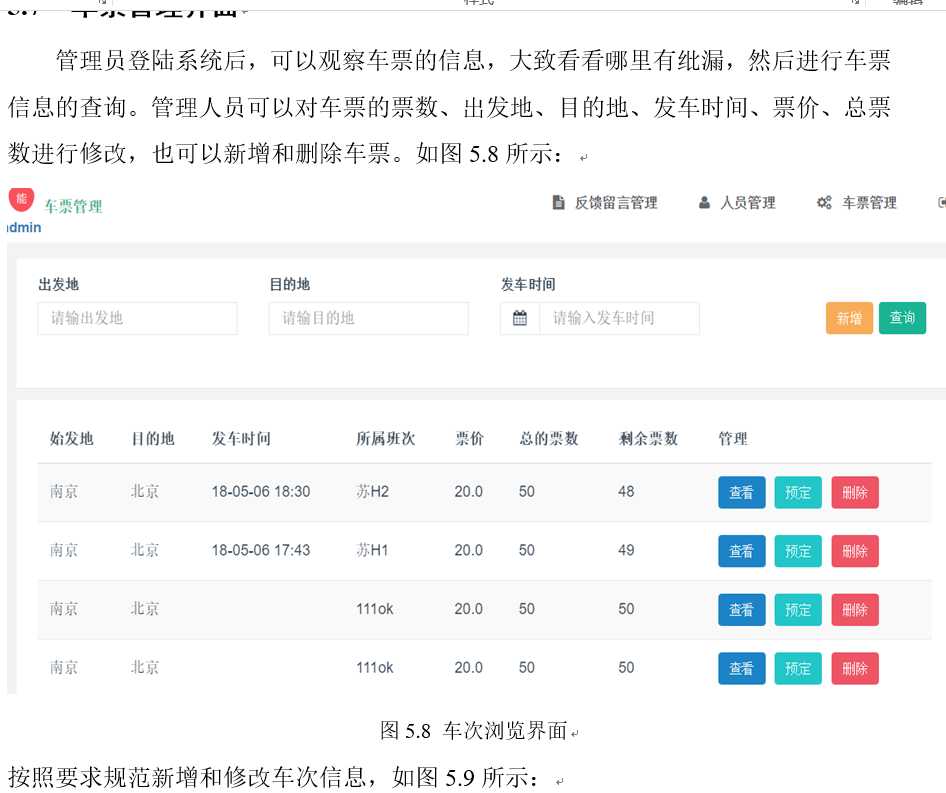Viewport: 946px width, 793px height.
Task: Click the person icon next to 人员管理
Action: [x=705, y=203]
